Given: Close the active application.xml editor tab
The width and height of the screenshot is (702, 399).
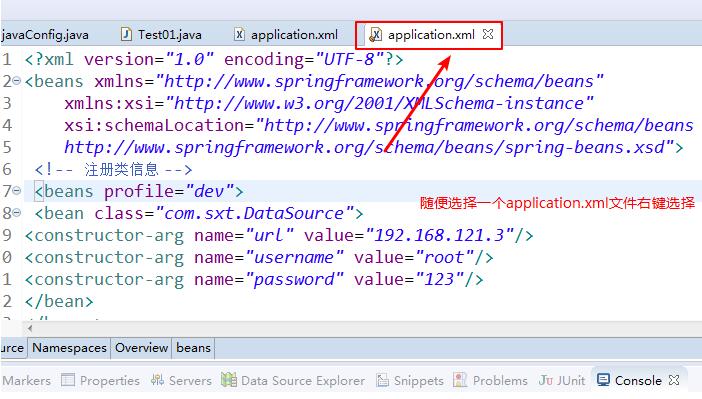Looking at the screenshot, I should tap(488, 34).
